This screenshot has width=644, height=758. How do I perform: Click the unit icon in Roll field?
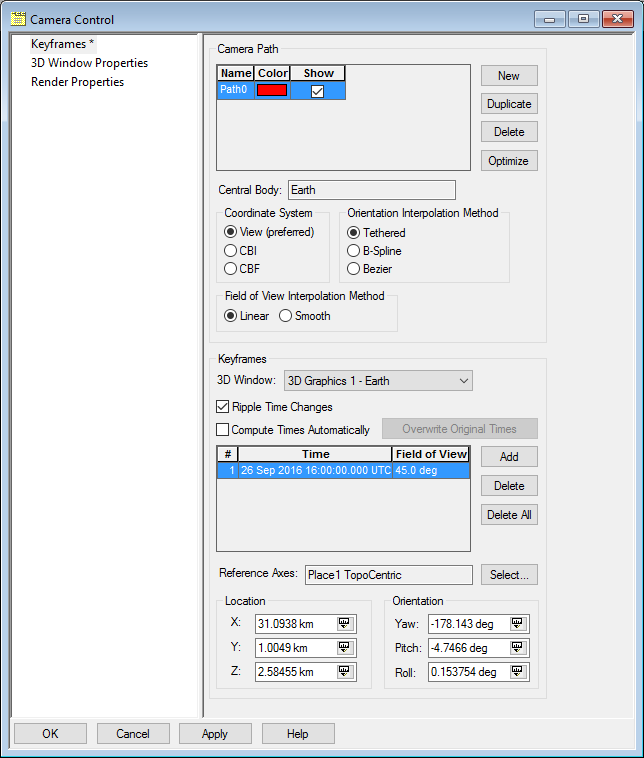tap(517, 671)
